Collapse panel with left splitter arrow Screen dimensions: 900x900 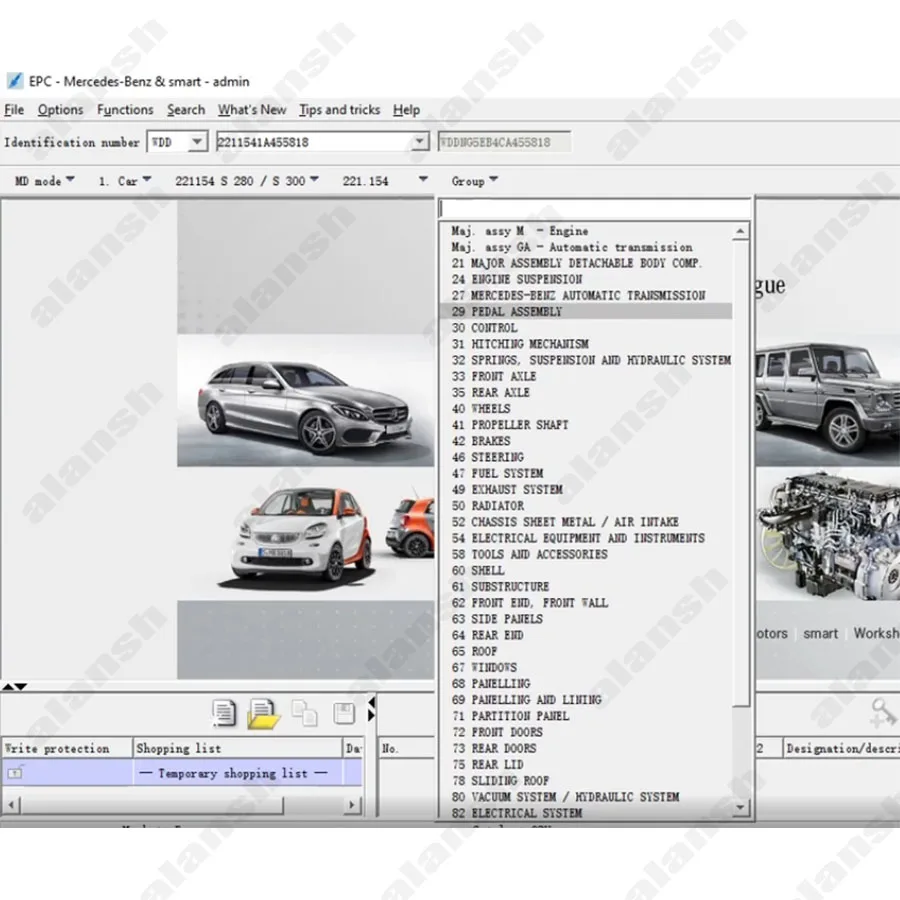371,703
